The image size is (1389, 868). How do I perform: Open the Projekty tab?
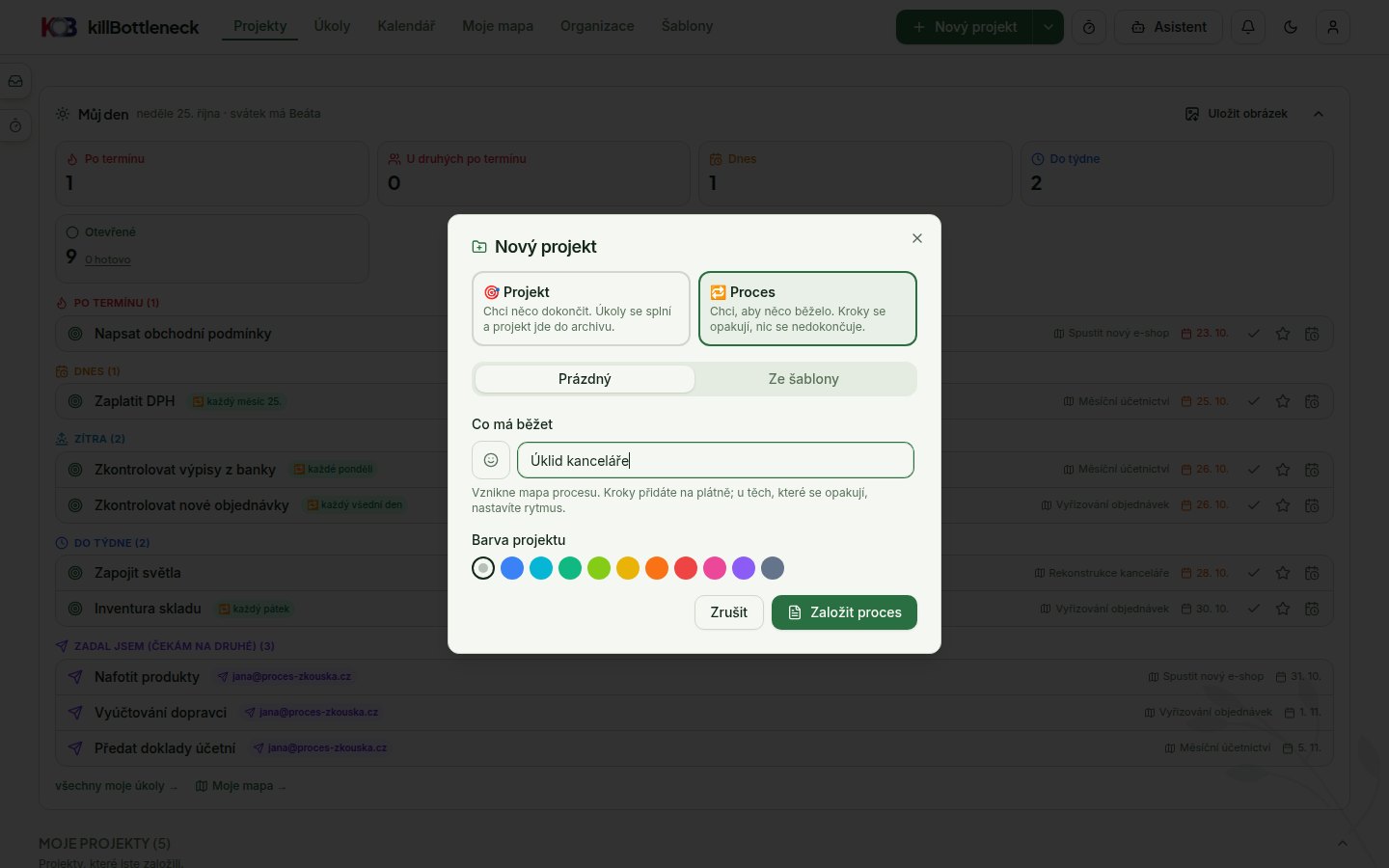pos(260,26)
